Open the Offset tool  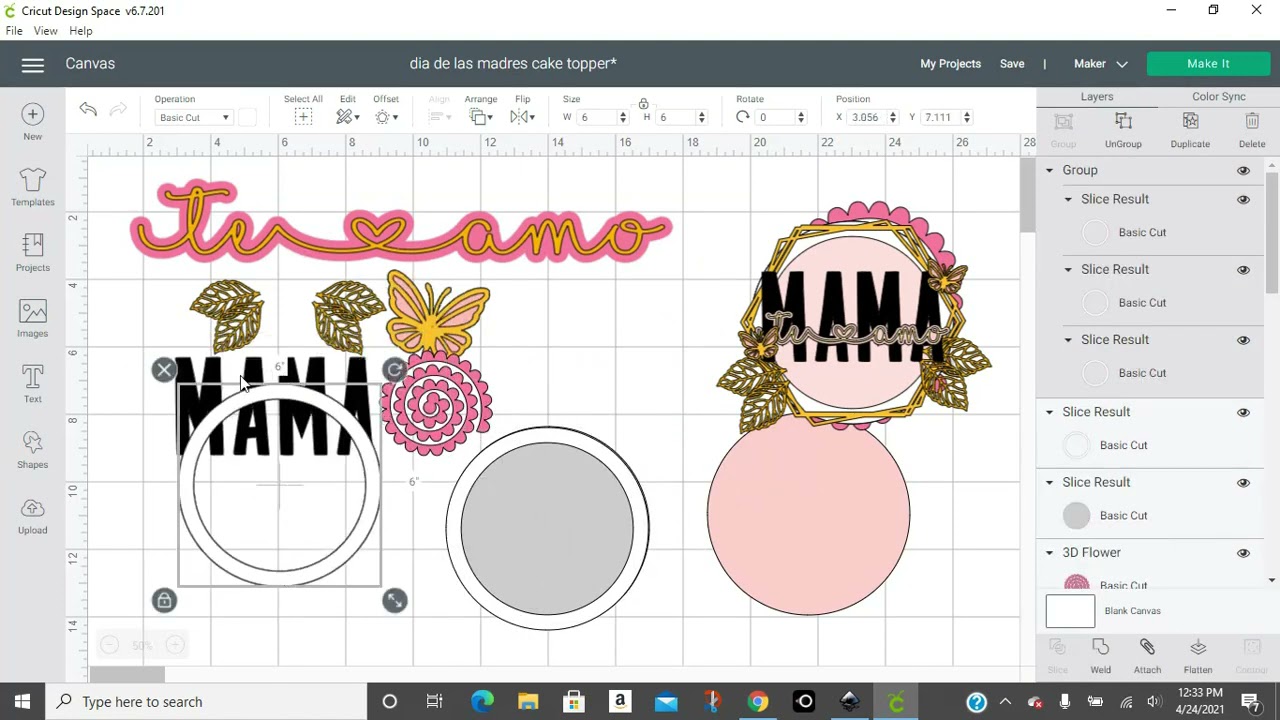pos(386,117)
